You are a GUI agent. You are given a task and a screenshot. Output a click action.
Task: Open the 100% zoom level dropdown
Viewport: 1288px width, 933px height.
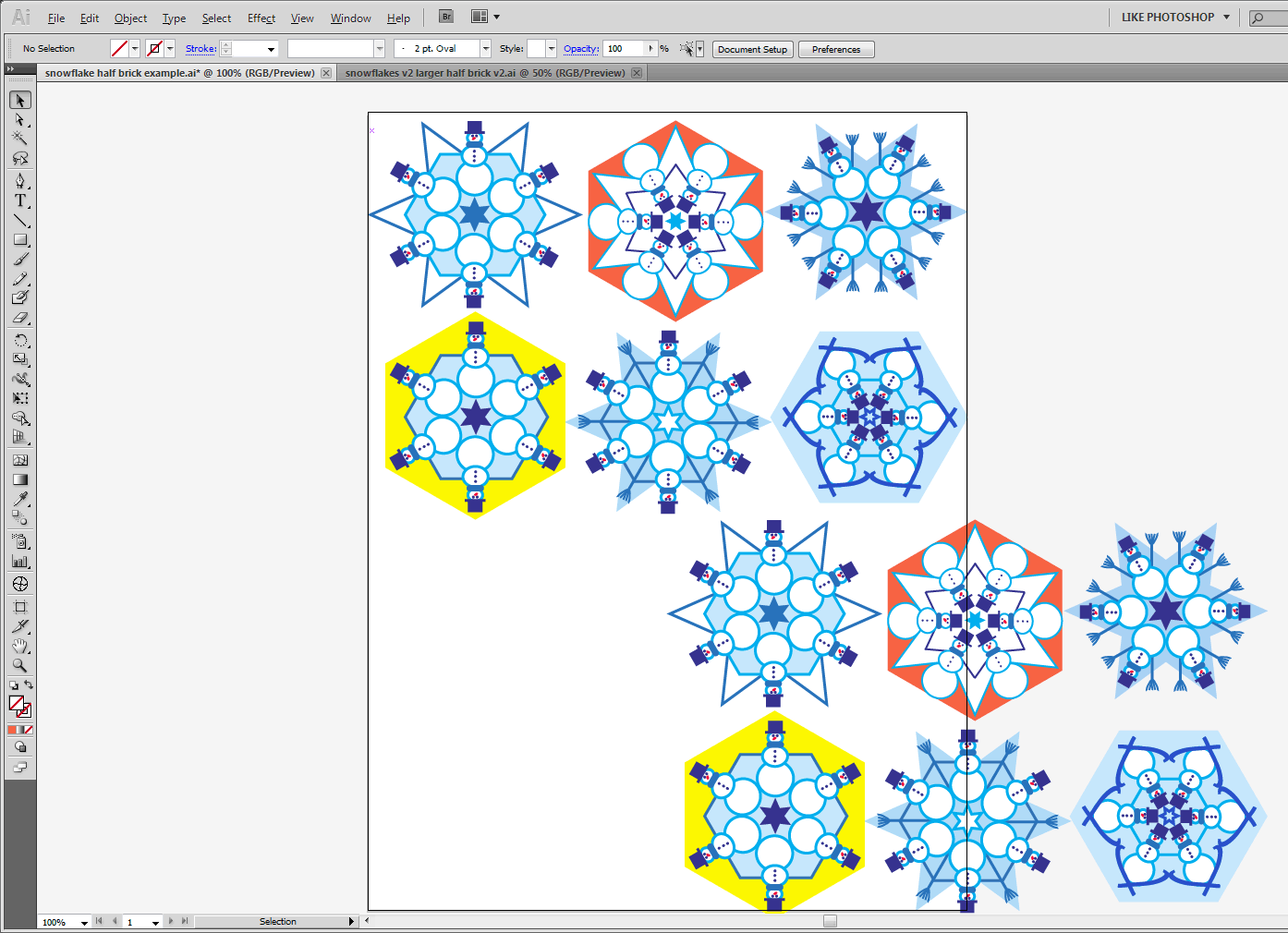pyautogui.click(x=84, y=922)
